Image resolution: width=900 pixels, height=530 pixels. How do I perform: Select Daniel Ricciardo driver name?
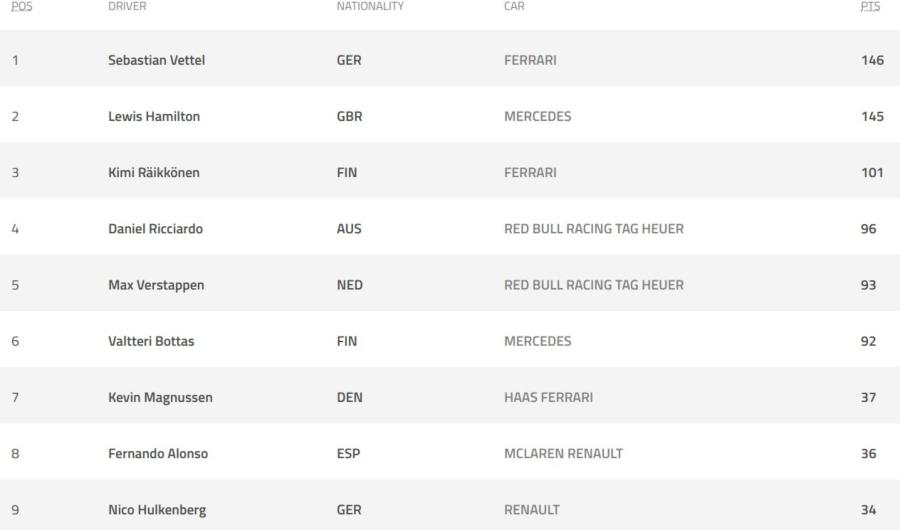156,229
